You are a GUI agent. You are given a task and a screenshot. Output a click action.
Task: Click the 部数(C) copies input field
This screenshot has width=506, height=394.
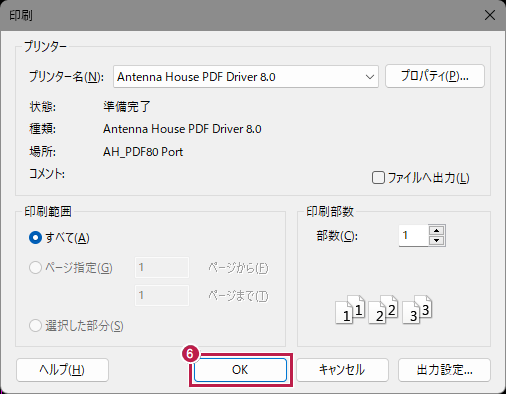[413, 236]
